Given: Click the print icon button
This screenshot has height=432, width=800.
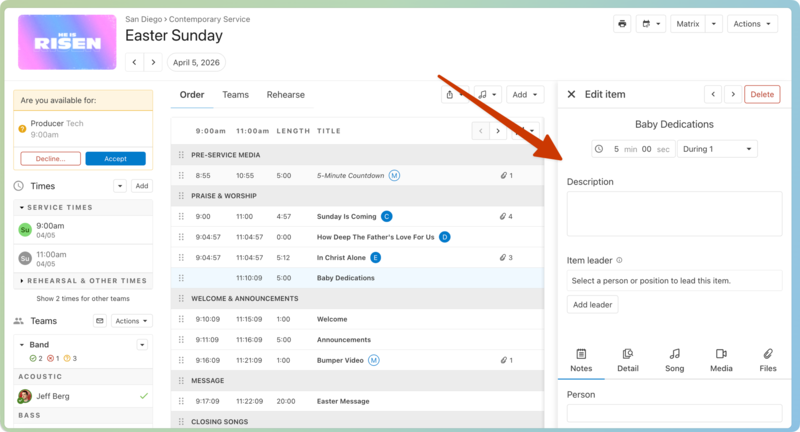Looking at the screenshot, I should point(623,24).
